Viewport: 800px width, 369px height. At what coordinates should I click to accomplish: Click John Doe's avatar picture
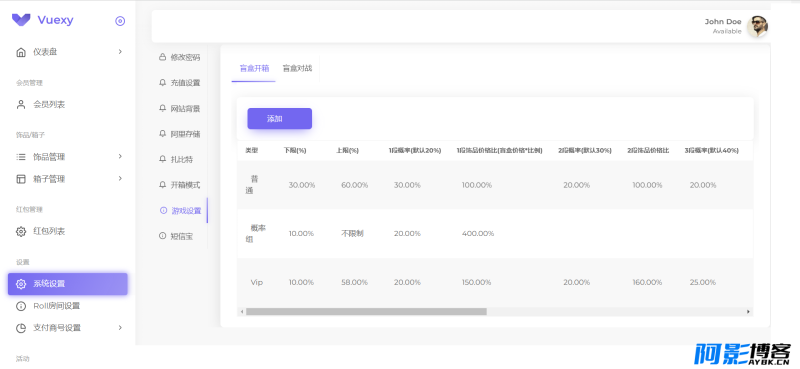pyautogui.click(x=758, y=26)
